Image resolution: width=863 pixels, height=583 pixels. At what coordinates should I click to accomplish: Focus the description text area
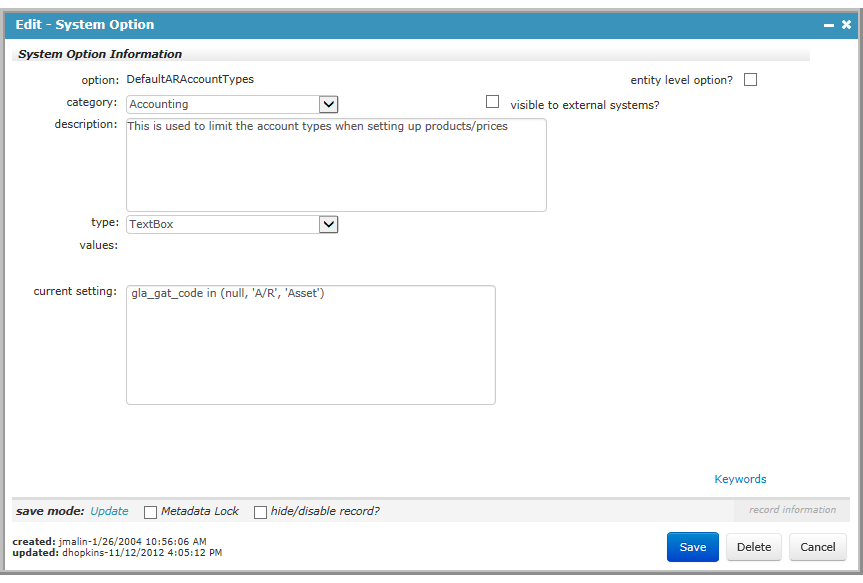(336, 165)
